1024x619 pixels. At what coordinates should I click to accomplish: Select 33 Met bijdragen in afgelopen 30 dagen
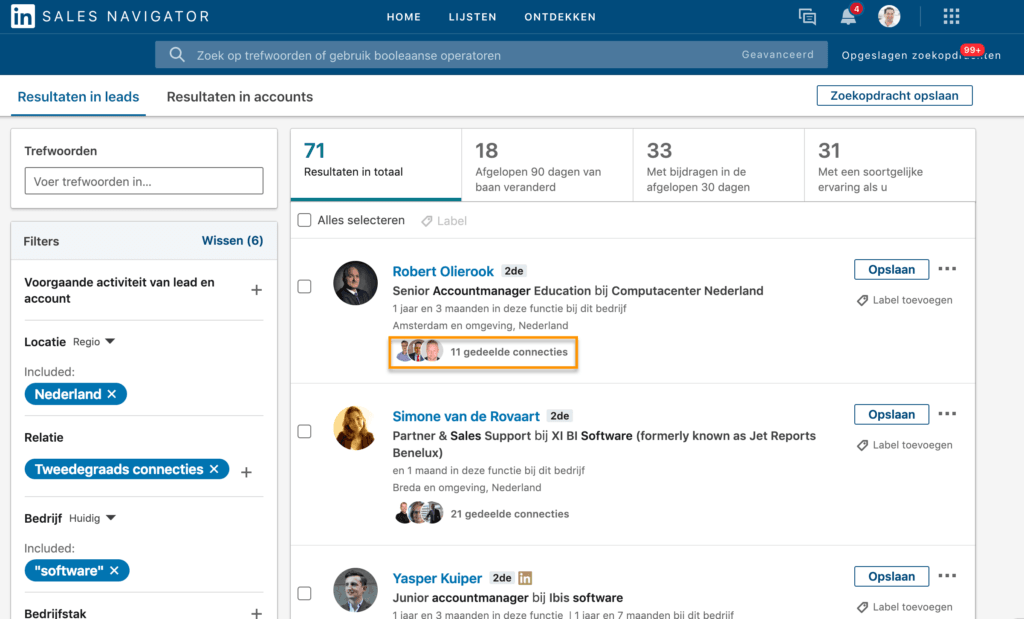point(718,165)
